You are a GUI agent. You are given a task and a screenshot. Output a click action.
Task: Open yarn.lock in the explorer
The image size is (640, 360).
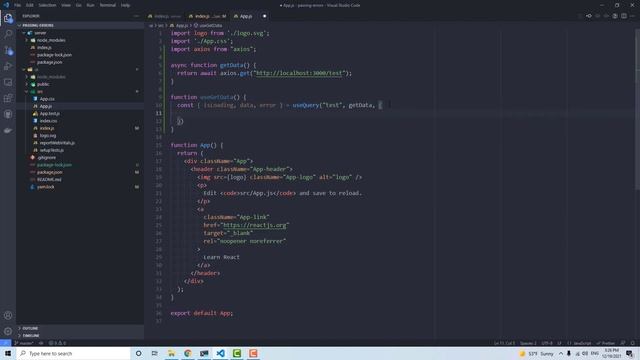pos(46,187)
